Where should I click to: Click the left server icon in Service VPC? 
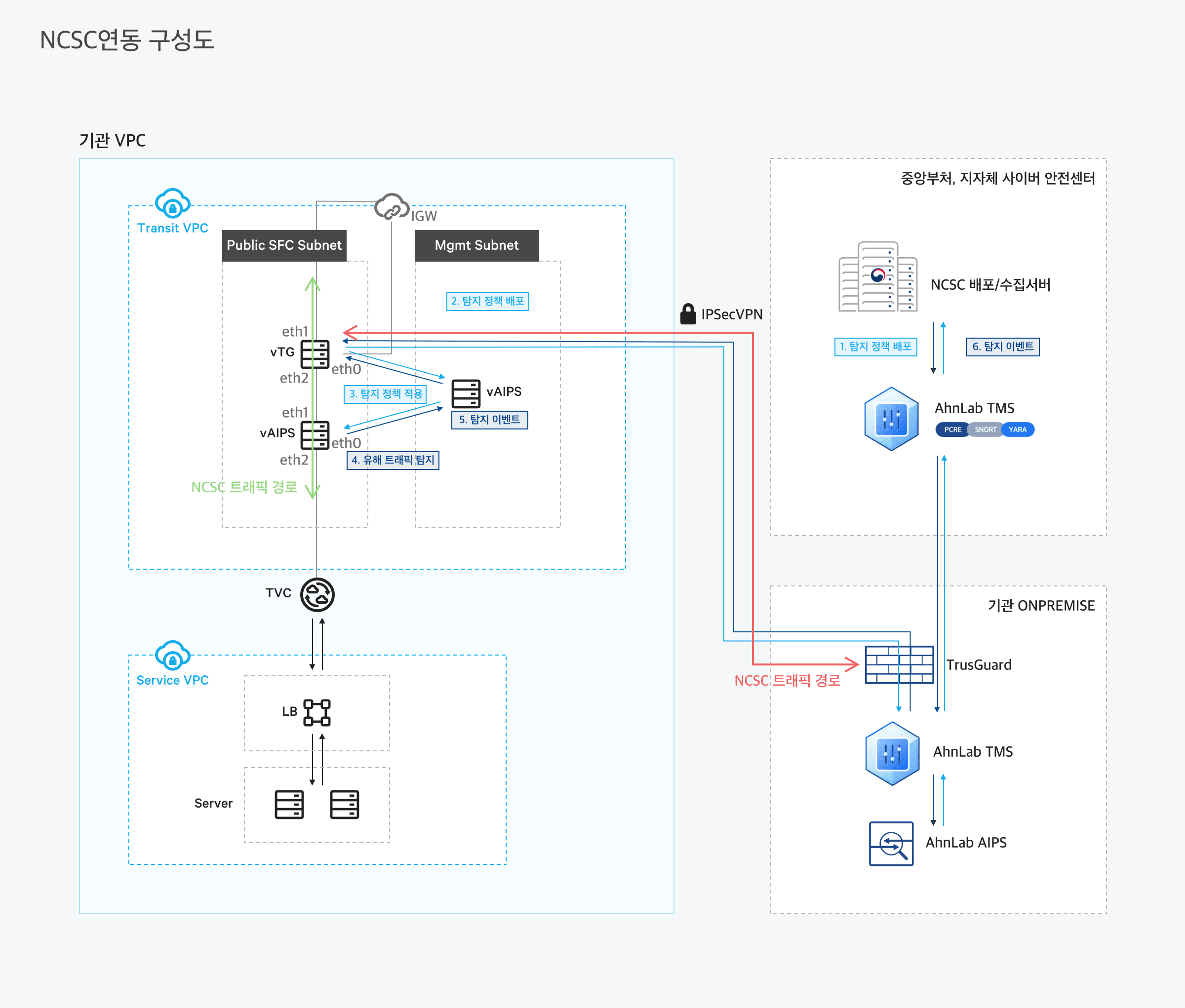[x=289, y=805]
